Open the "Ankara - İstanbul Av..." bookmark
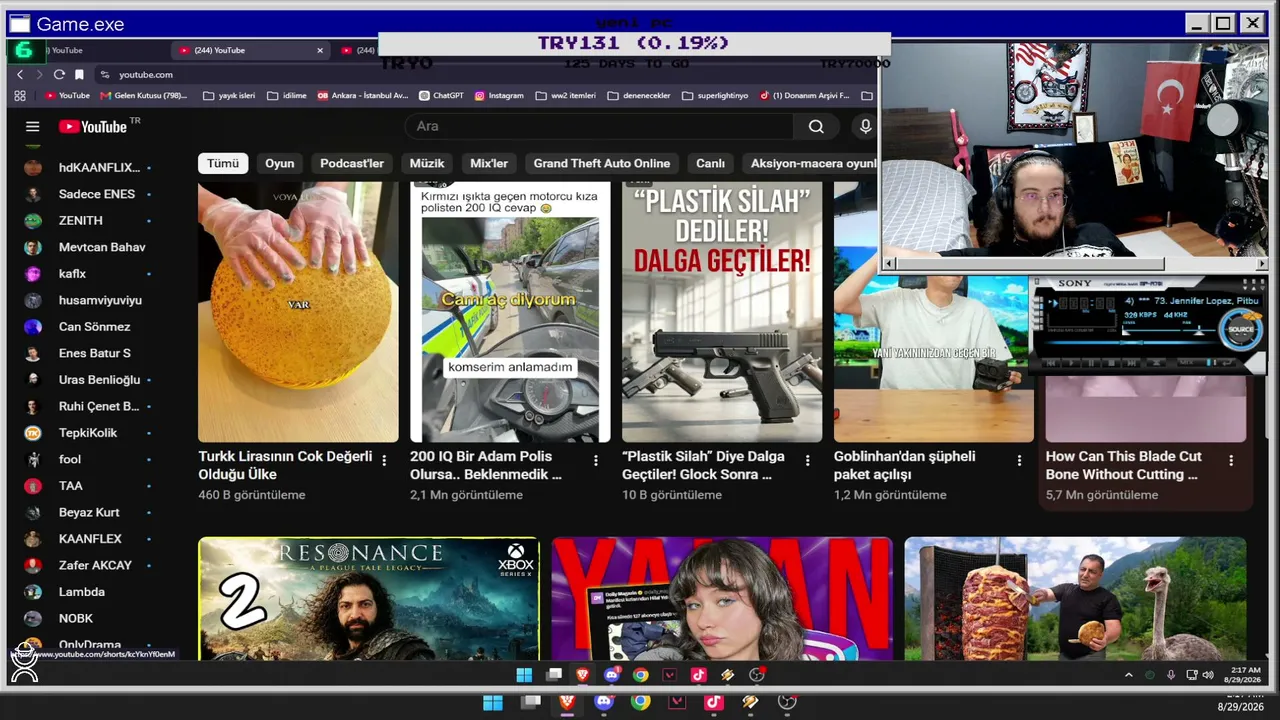This screenshot has height=720, width=1280. click(x=362, y=96)
